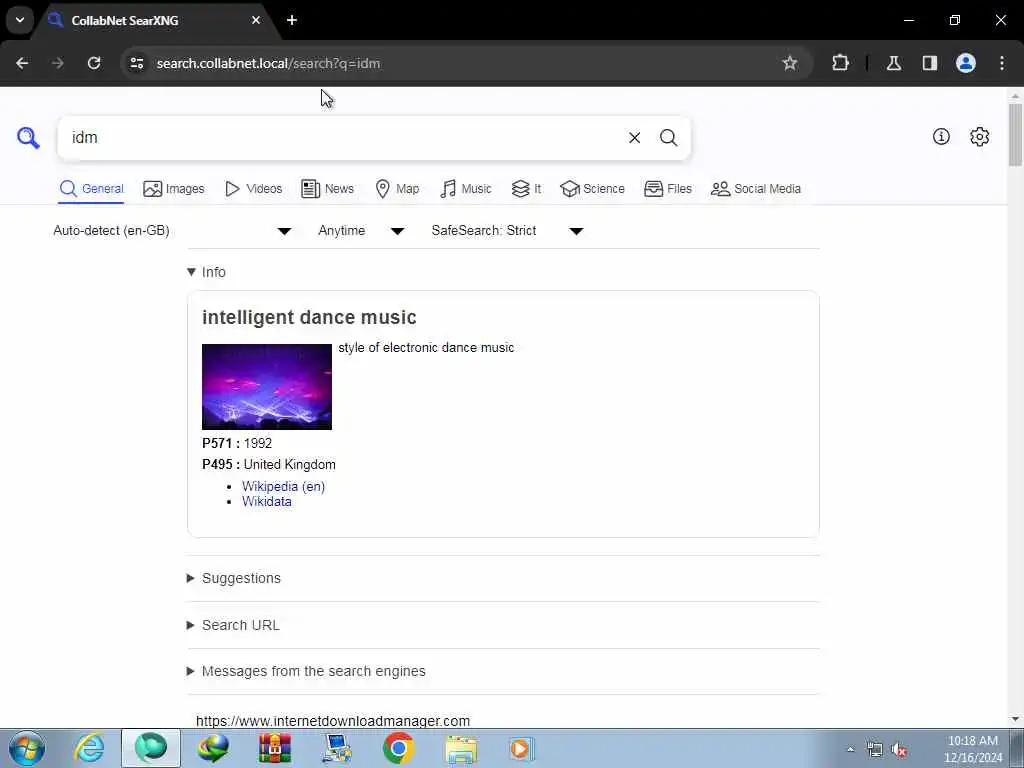Viewport: 1024px width, 768px height.
Task: Open Windows Explorer folder in taskbar
Action: pos(461,748)
